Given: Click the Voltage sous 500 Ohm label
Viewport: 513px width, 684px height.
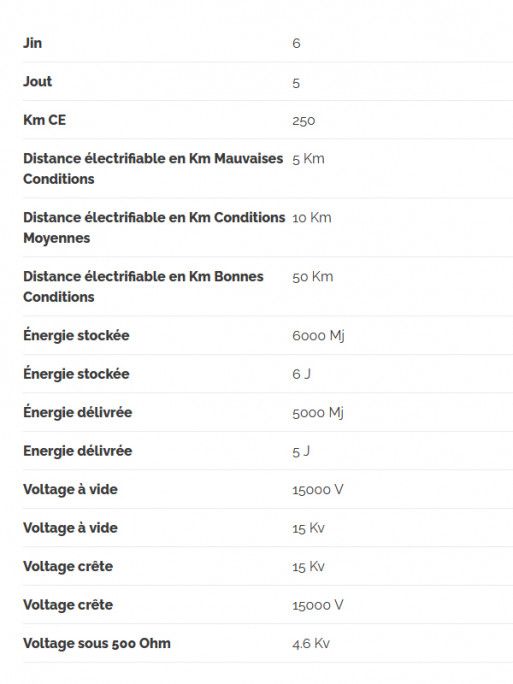Looking at the screenshot, I should click(97, 643).
